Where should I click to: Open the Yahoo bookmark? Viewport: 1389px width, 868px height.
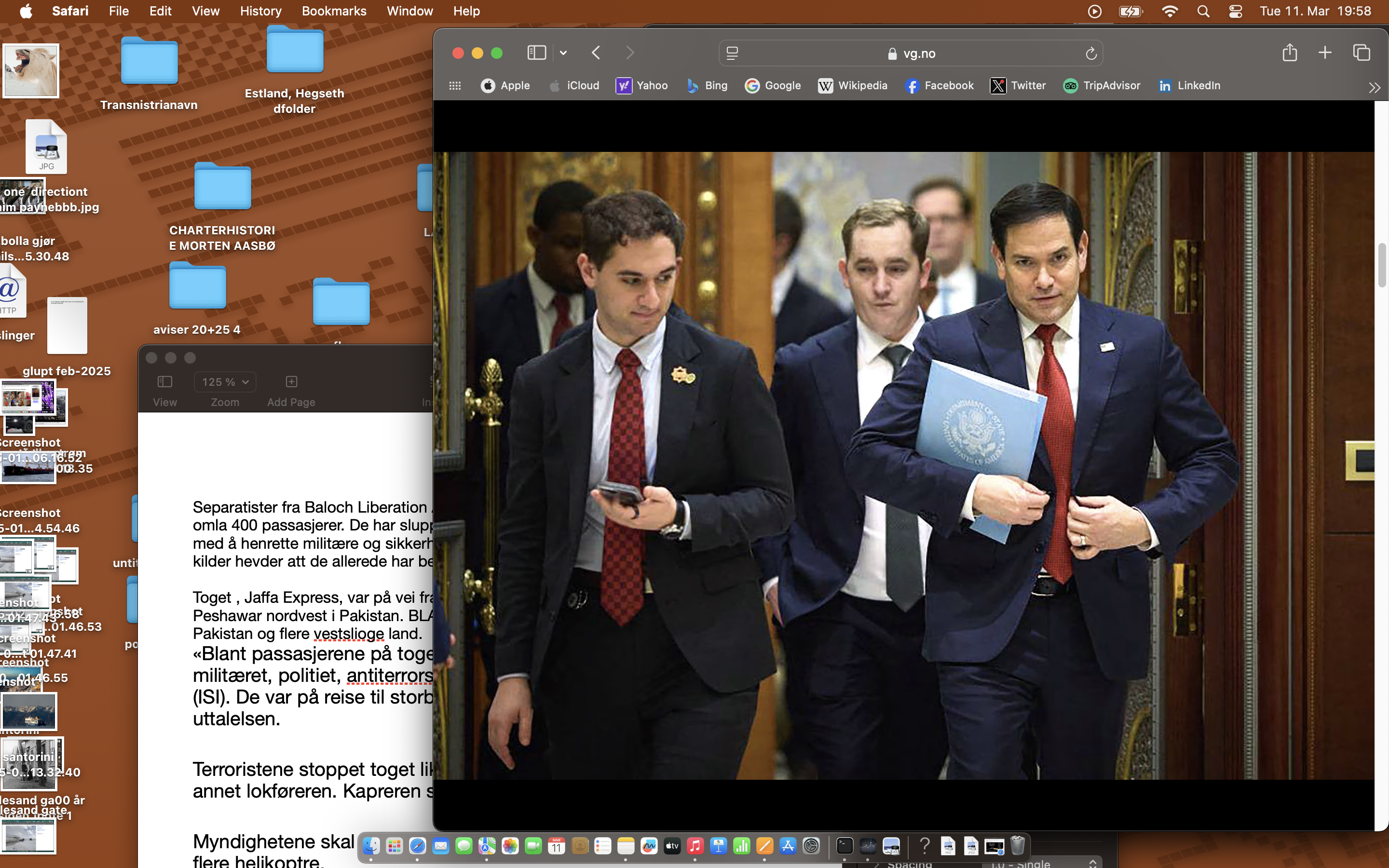[642, 85]
